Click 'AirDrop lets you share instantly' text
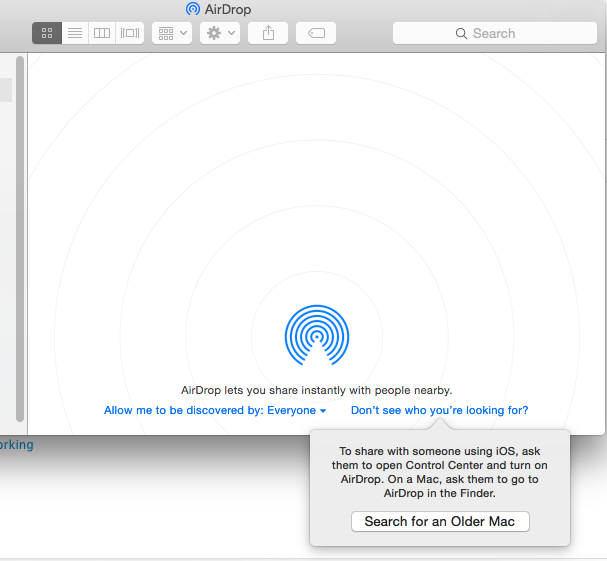The height and width of the screenshot is (561, 607). 317,390
